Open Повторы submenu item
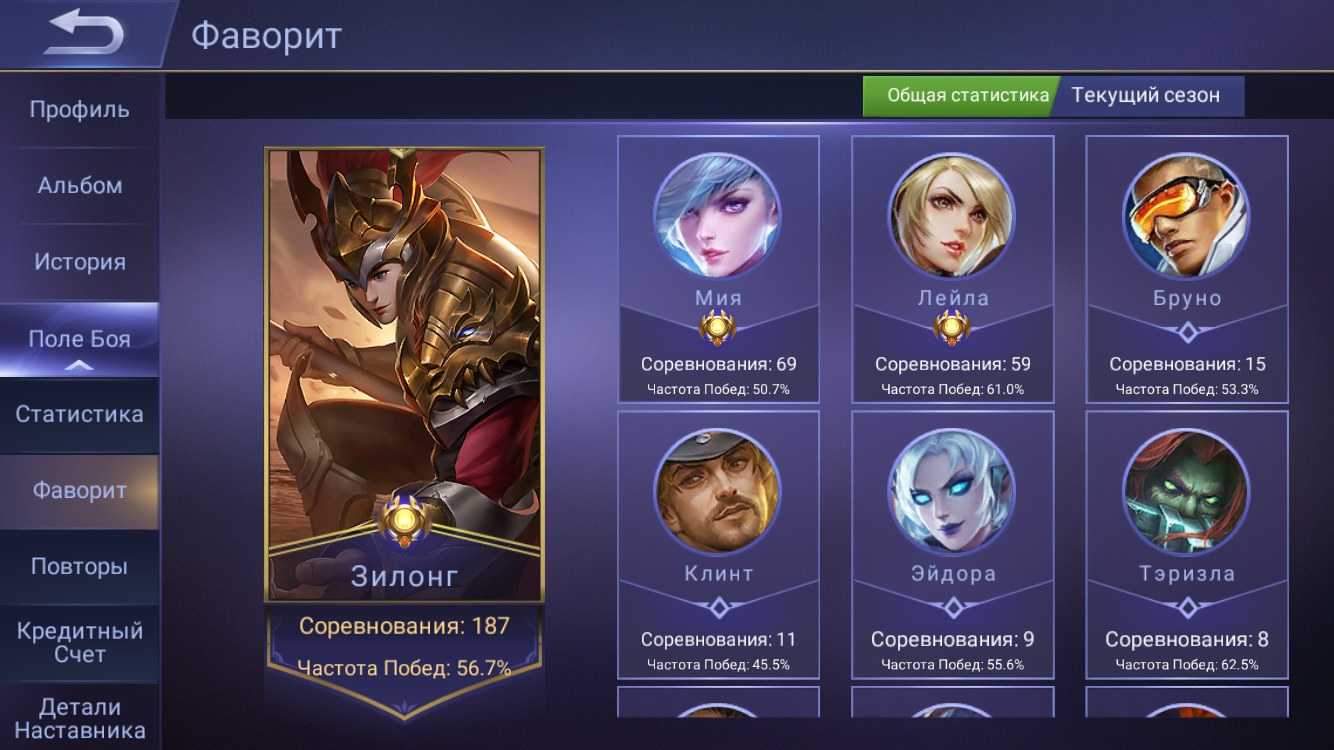 [79, 567]
